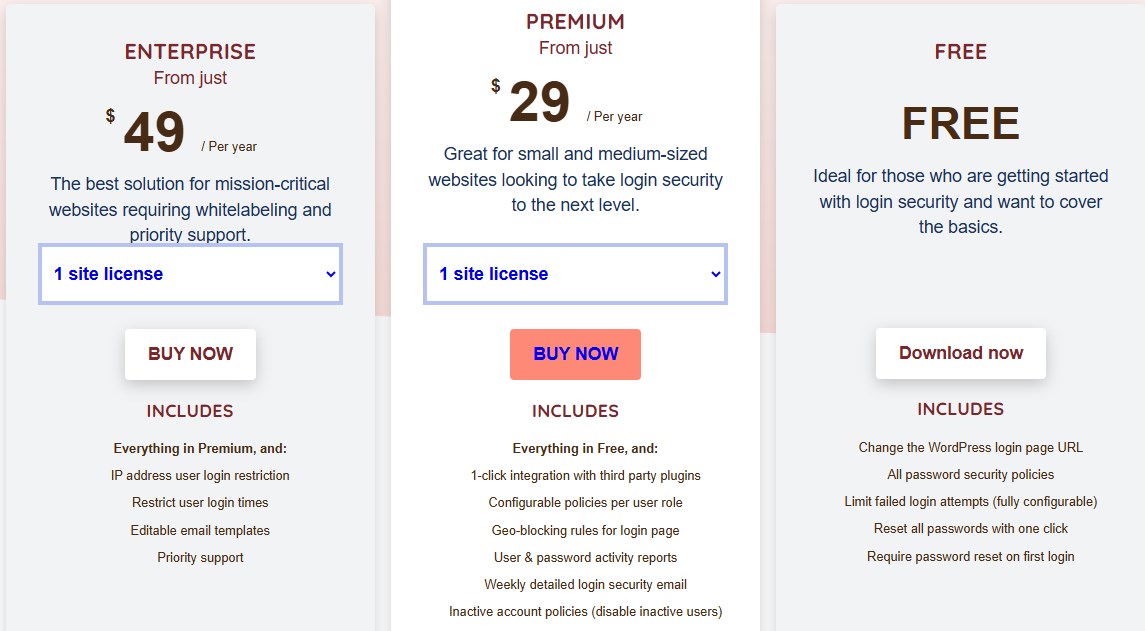1145x631 pixels.
Task: Open the Enterprise site license dropdown
Action: [x=190, y=274]
